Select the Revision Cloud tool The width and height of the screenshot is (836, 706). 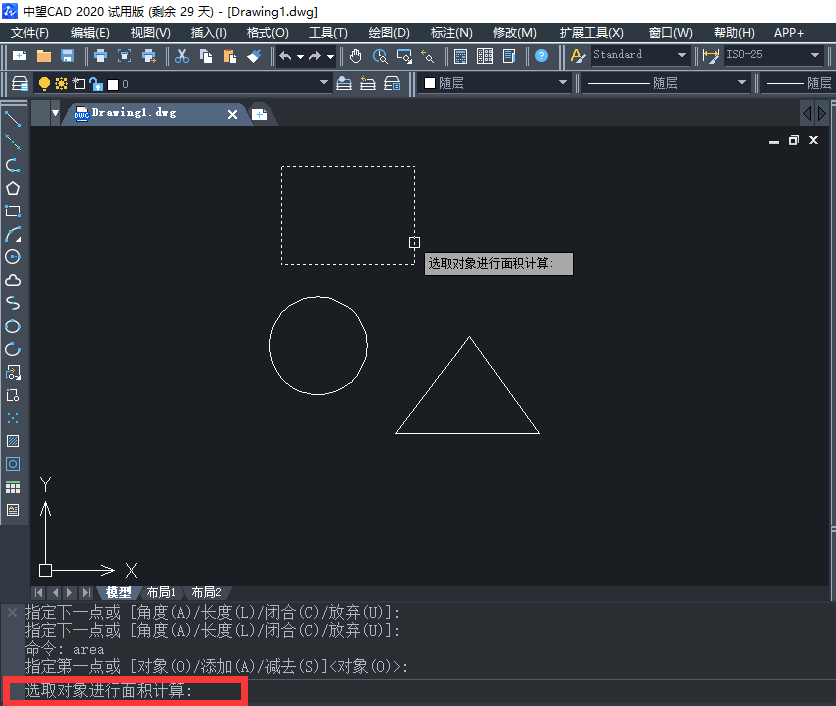tap(13, 280)
